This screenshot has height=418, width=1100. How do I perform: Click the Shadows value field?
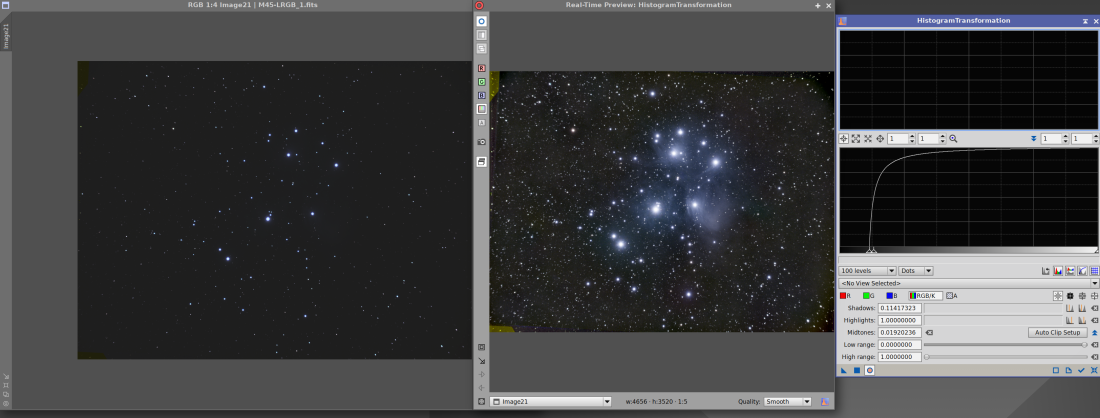pyautogui.click(x=900, y=308)
